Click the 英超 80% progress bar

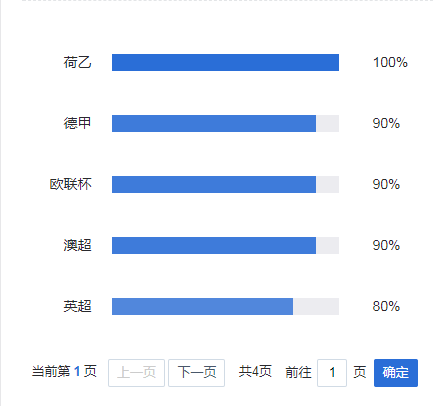[x=225, y=306]
